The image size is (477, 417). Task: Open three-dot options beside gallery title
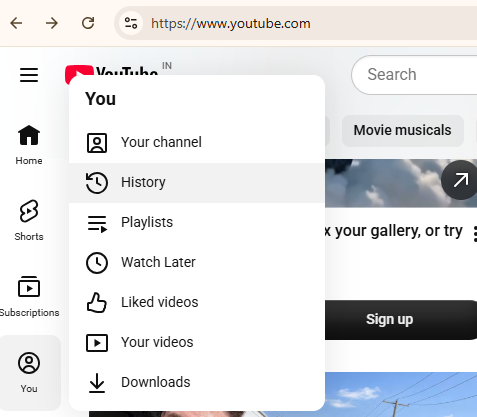pyautogui.click(x=475, y=234)
